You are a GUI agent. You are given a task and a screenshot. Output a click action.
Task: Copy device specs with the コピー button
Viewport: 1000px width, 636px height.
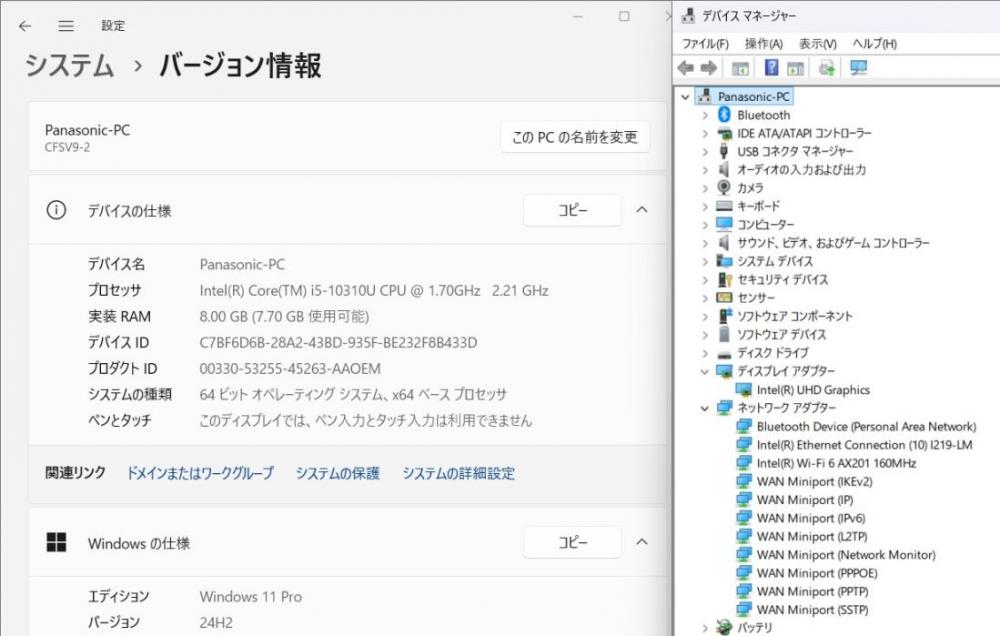point(572,210)
